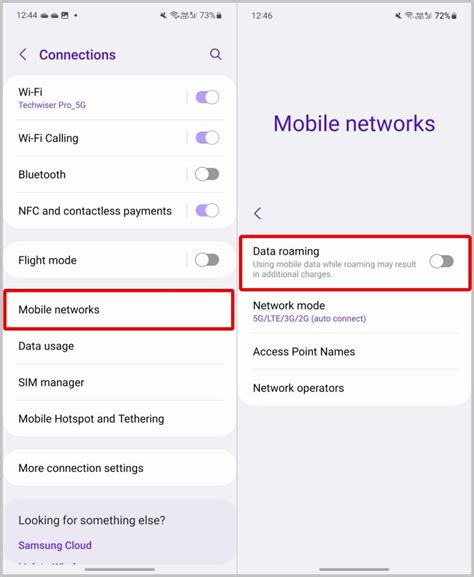This screenshot has width=474, height=577.
Task: Enable the Bluetooth switch
Action: coord(207,174)
